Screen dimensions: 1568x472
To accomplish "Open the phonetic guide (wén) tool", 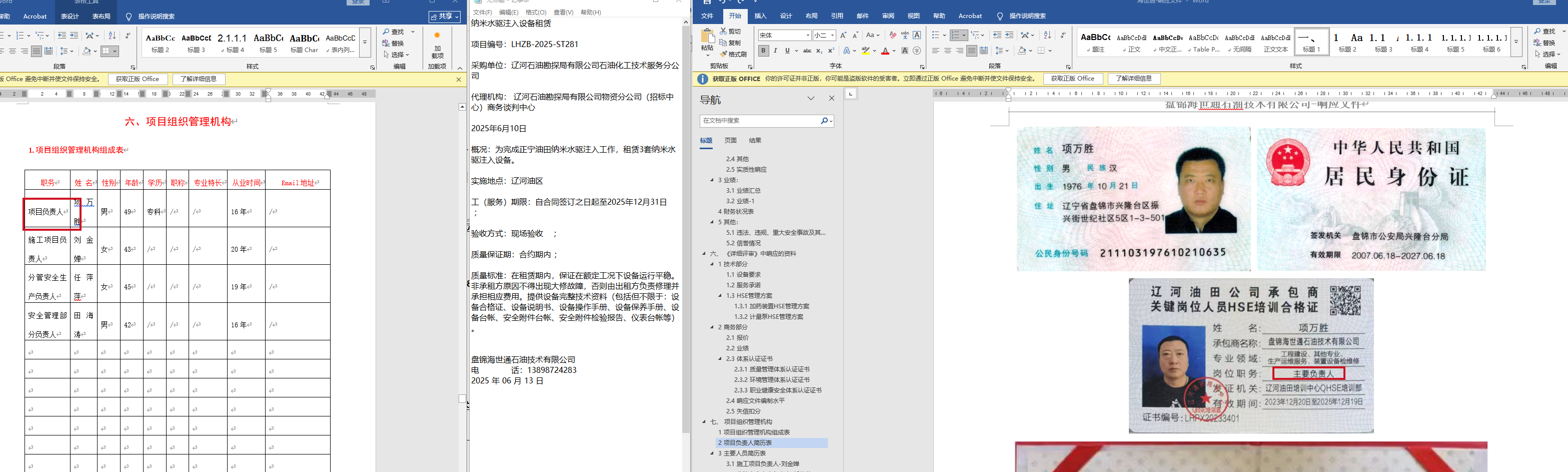I will pos(904,36).
